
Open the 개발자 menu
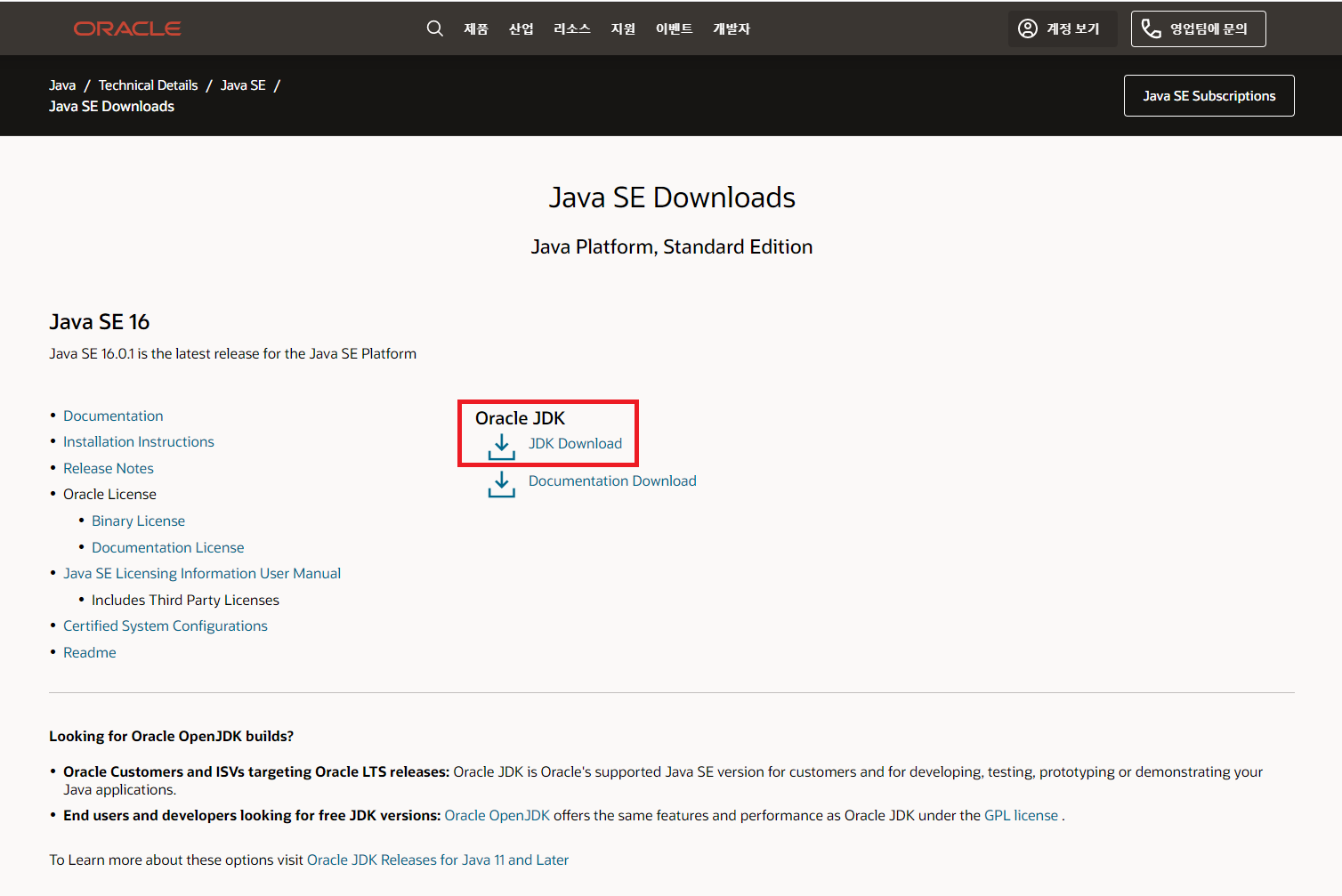(732, 28)
